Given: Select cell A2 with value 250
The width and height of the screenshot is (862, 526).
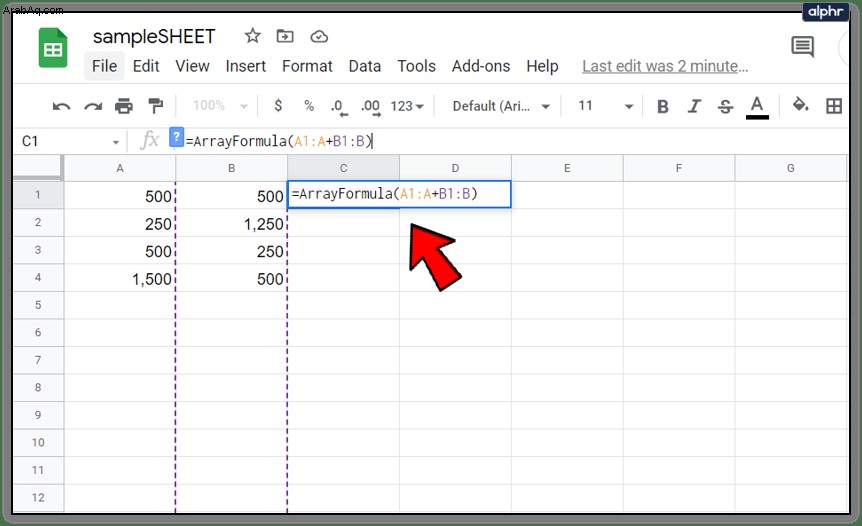Looking at the screenshot, I should point(120,223).
